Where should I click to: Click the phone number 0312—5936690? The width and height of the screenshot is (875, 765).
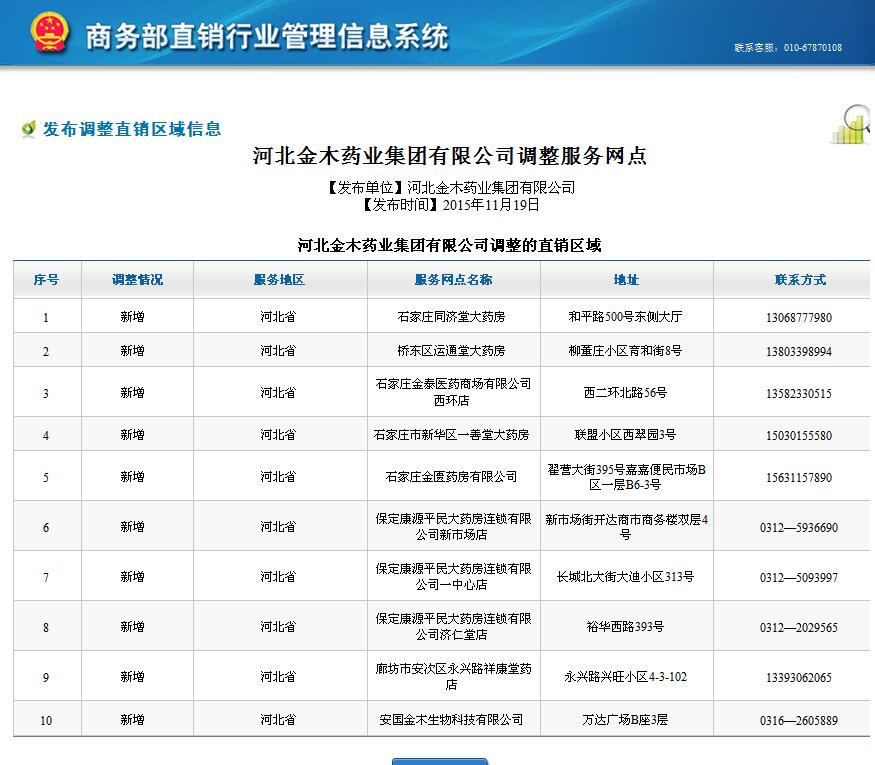[x=798, y=527]
